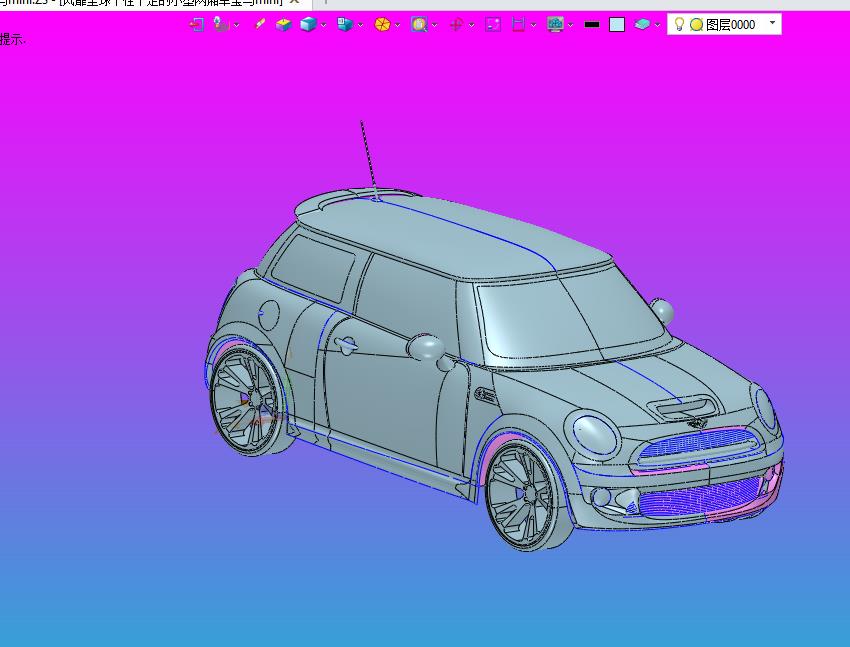The image size is (850, 647).
Task: Expand the monitor display icon dropdown
Action: coord(570,25)
